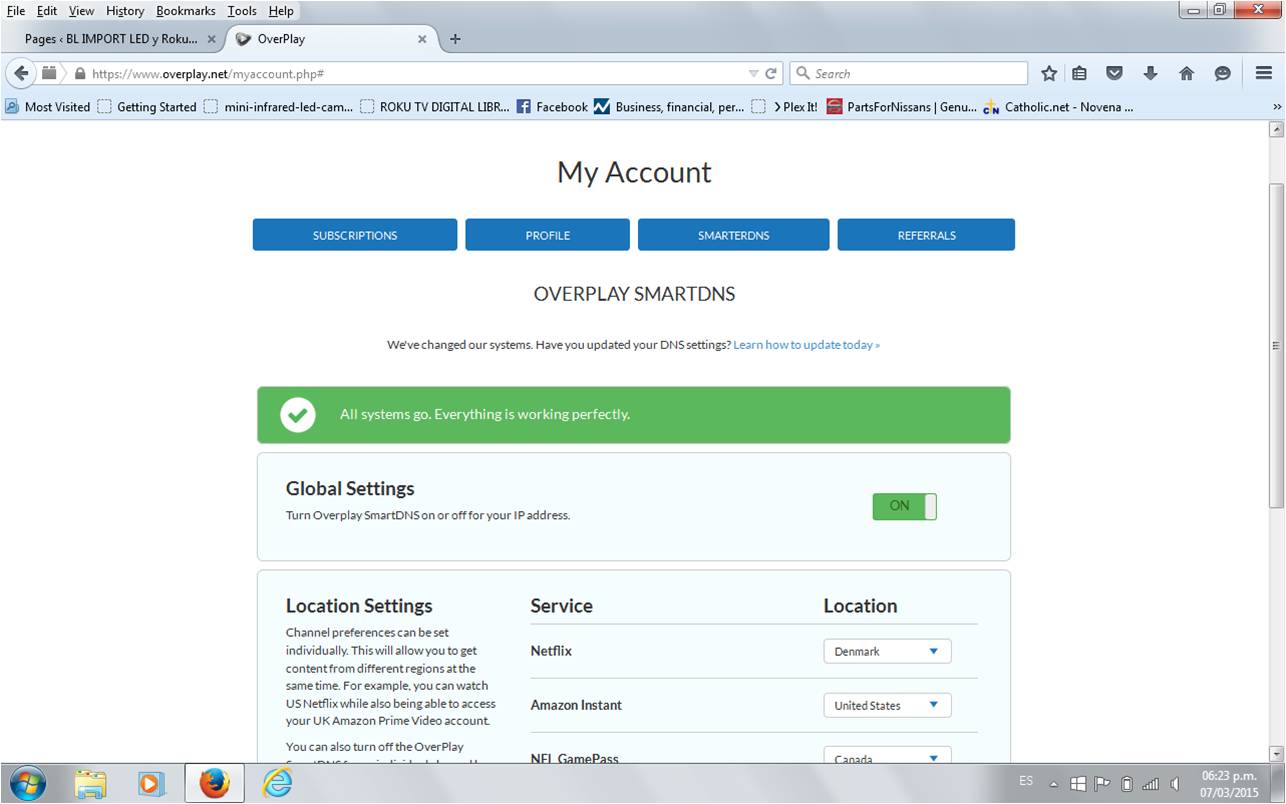
Task: Open the Pocket icon in toolbar
Action: pyautogui.click(x=1114, y=73)
